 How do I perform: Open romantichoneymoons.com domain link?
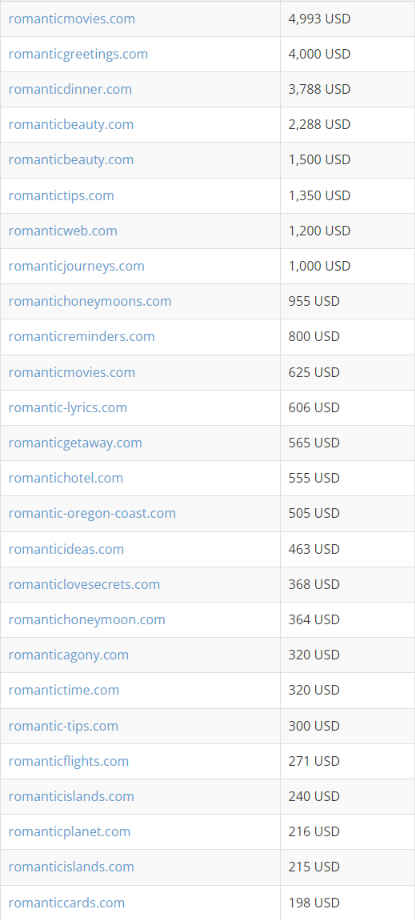(x=90, y=302)
